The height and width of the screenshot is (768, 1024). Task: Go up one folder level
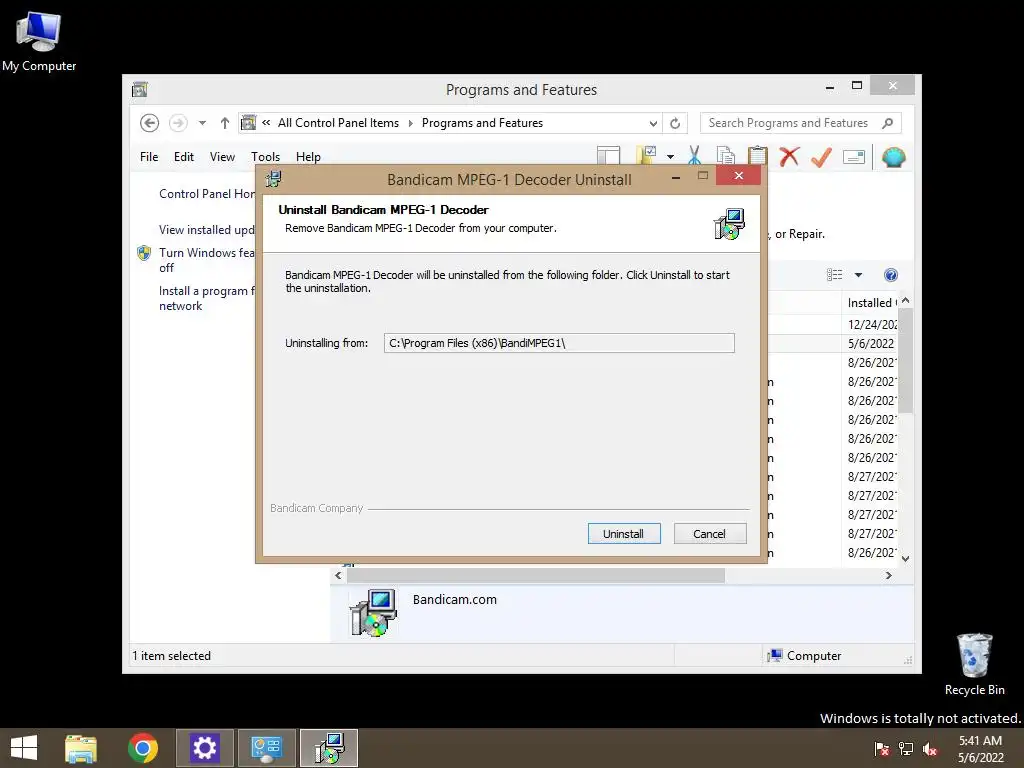click(225, 123)
